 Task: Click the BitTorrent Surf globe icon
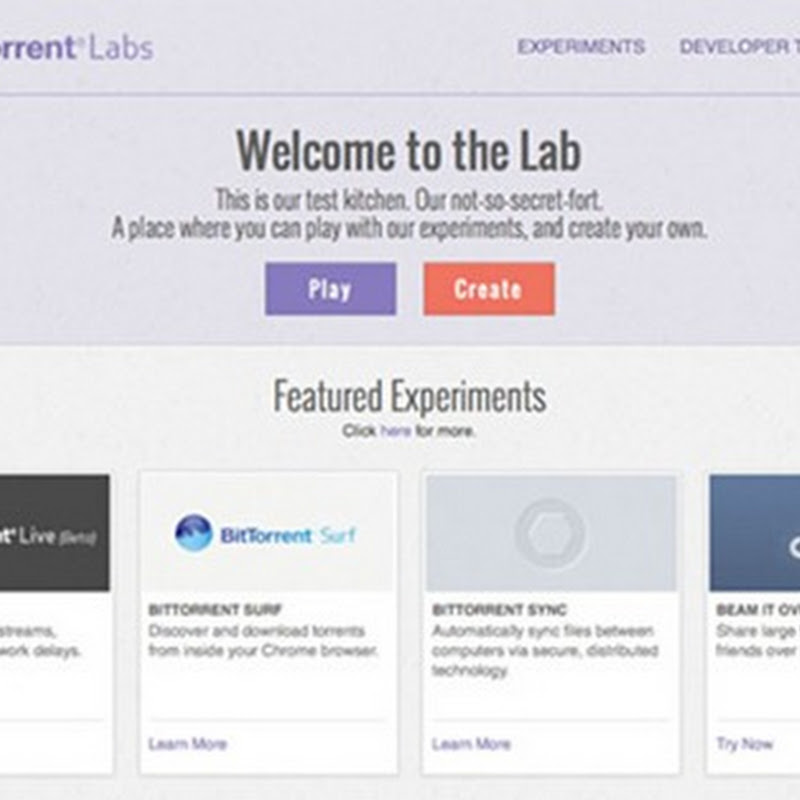pos(194,533)
